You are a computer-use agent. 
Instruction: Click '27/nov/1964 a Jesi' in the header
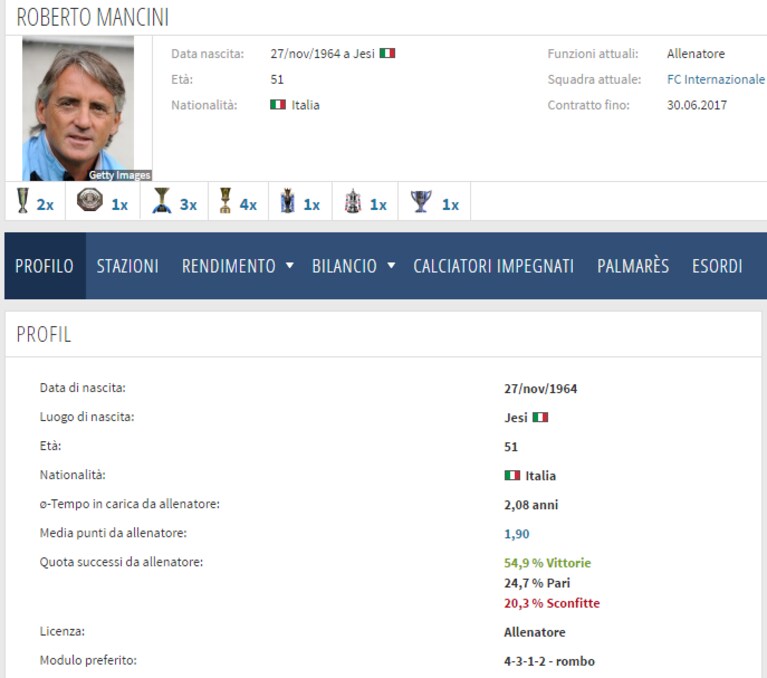(322, 53)
